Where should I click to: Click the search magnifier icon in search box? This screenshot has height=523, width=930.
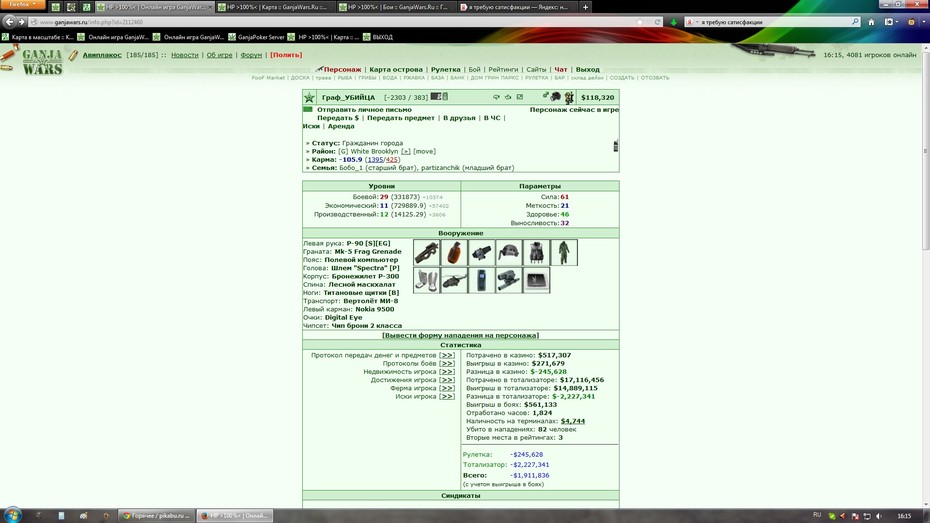pyautogui.click(x=855, y=22)
